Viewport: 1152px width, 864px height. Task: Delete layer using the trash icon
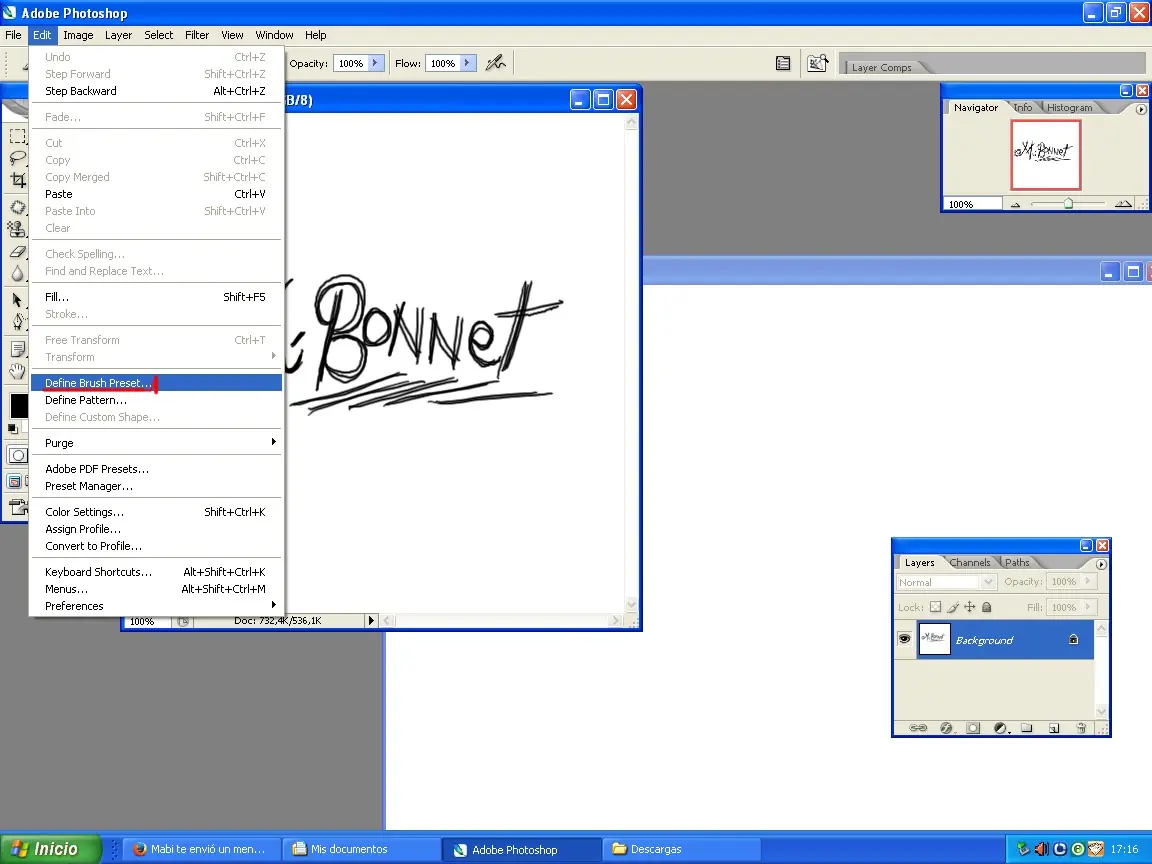click(1081, 726)
